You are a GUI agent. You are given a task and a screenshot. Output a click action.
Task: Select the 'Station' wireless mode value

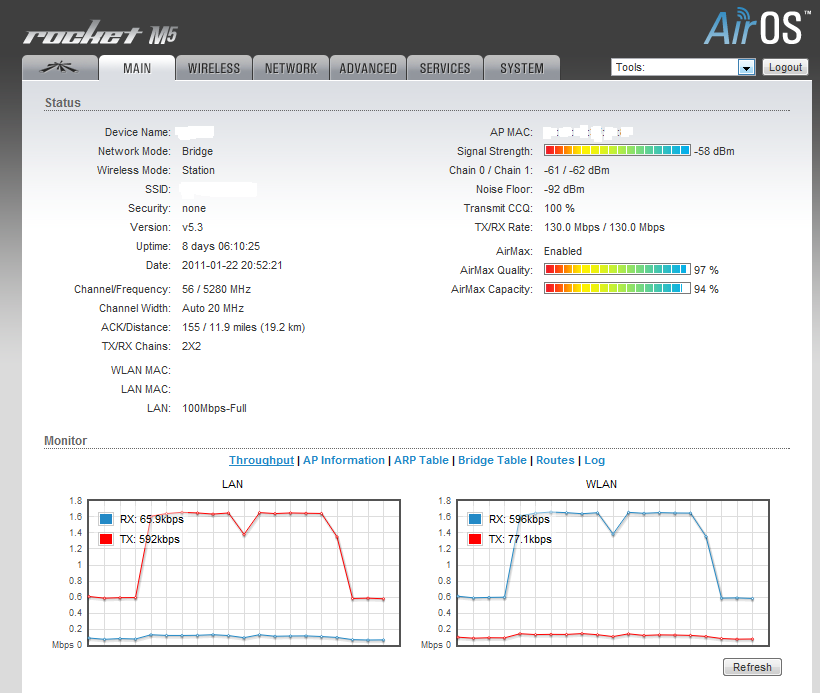pyautogui.click(x=198, y=170)
